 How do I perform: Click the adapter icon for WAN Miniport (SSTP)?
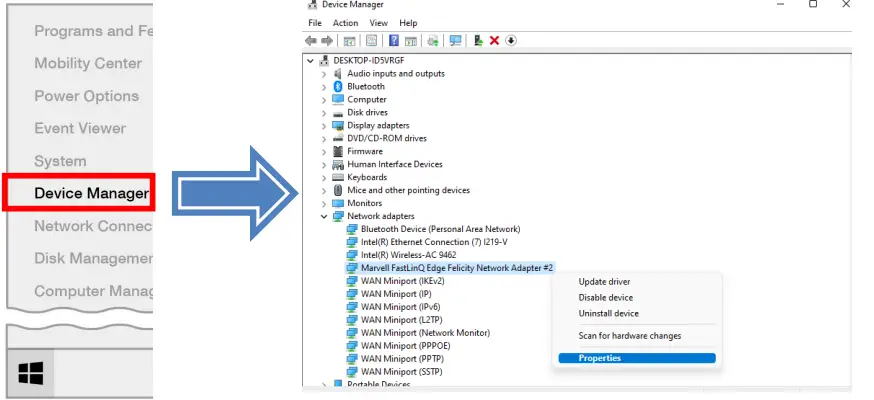pos(351,372)
